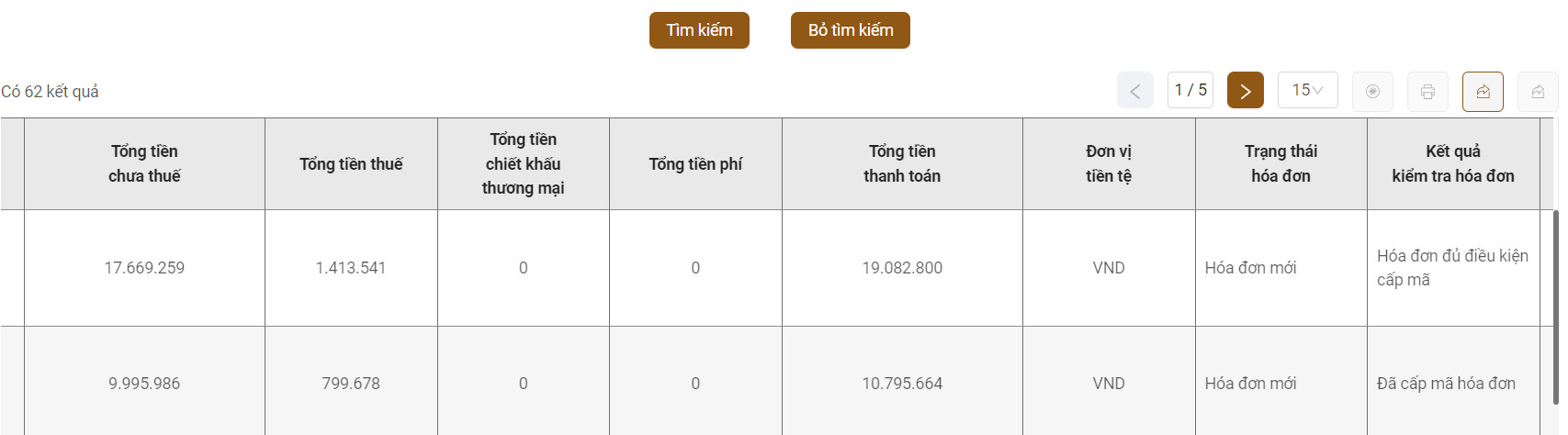Screen dimensions: 1568x435
Task: Click the Tìm kiếm search button
Action: point(699,30)
